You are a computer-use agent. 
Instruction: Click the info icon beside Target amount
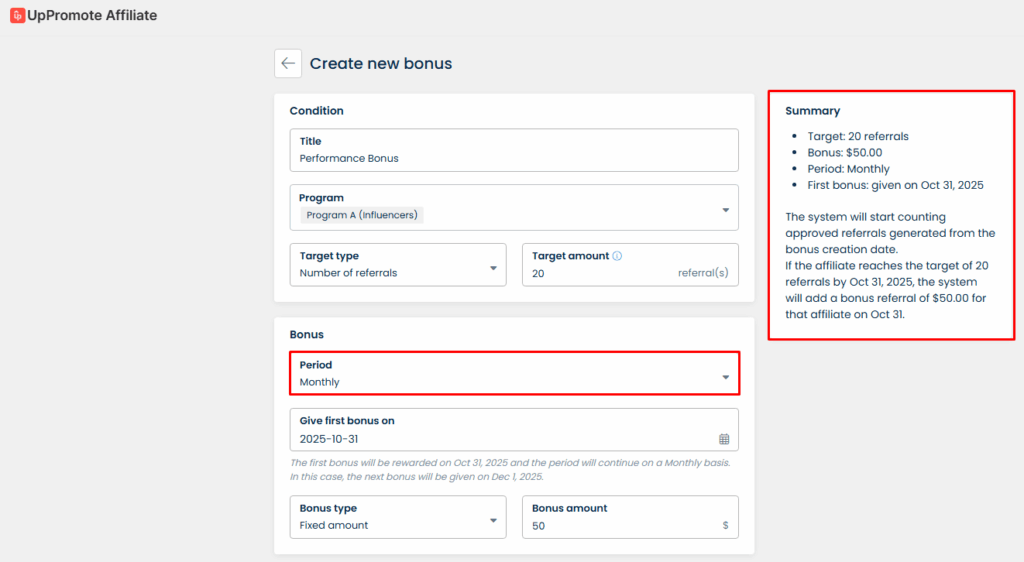[617, 256]
